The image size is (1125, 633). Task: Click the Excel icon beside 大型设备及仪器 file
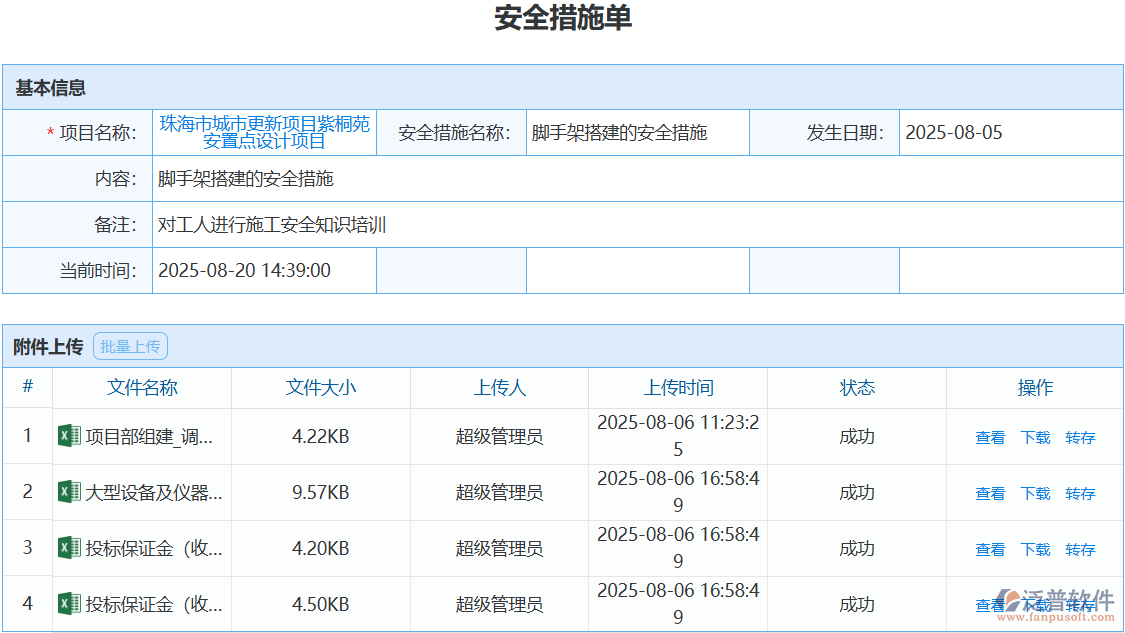pos(68,492)
